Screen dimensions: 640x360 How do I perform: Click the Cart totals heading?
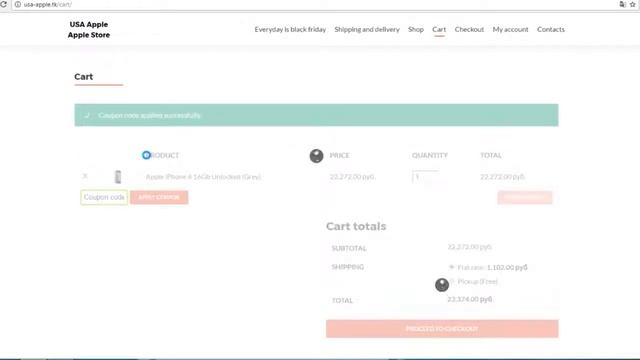[356, 226]
